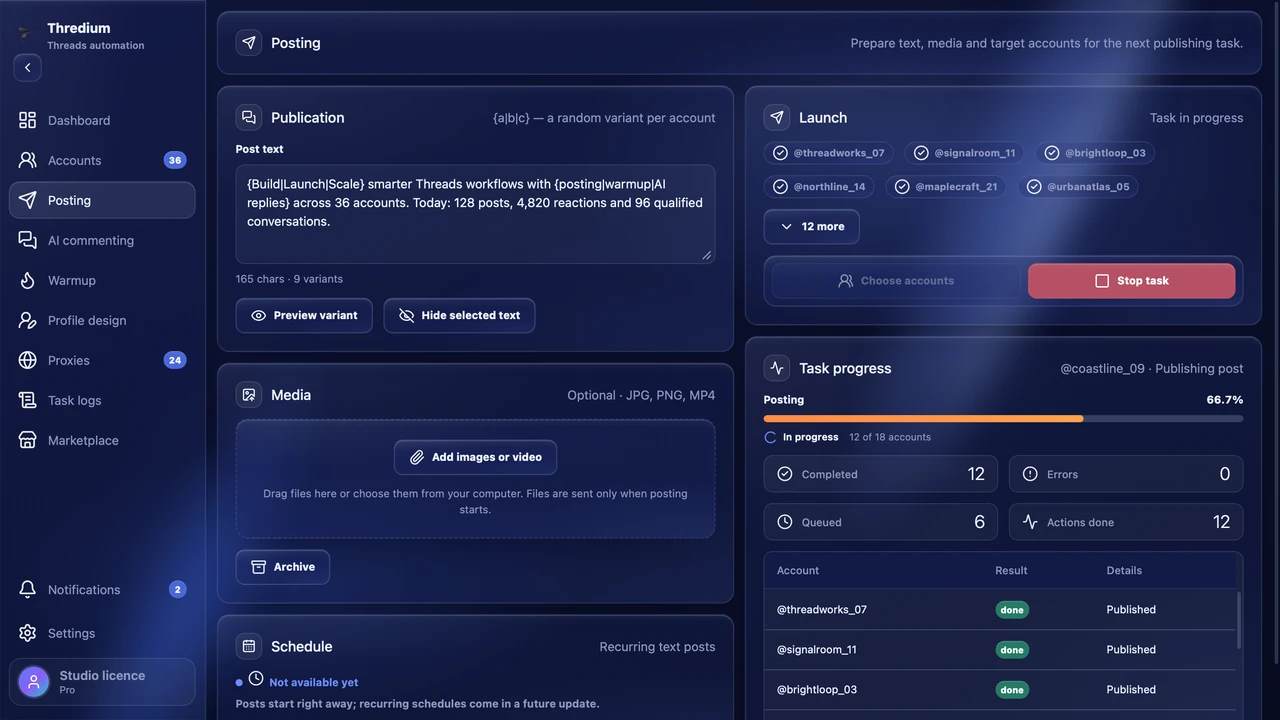Click Preview variant button

coord(304,315)
